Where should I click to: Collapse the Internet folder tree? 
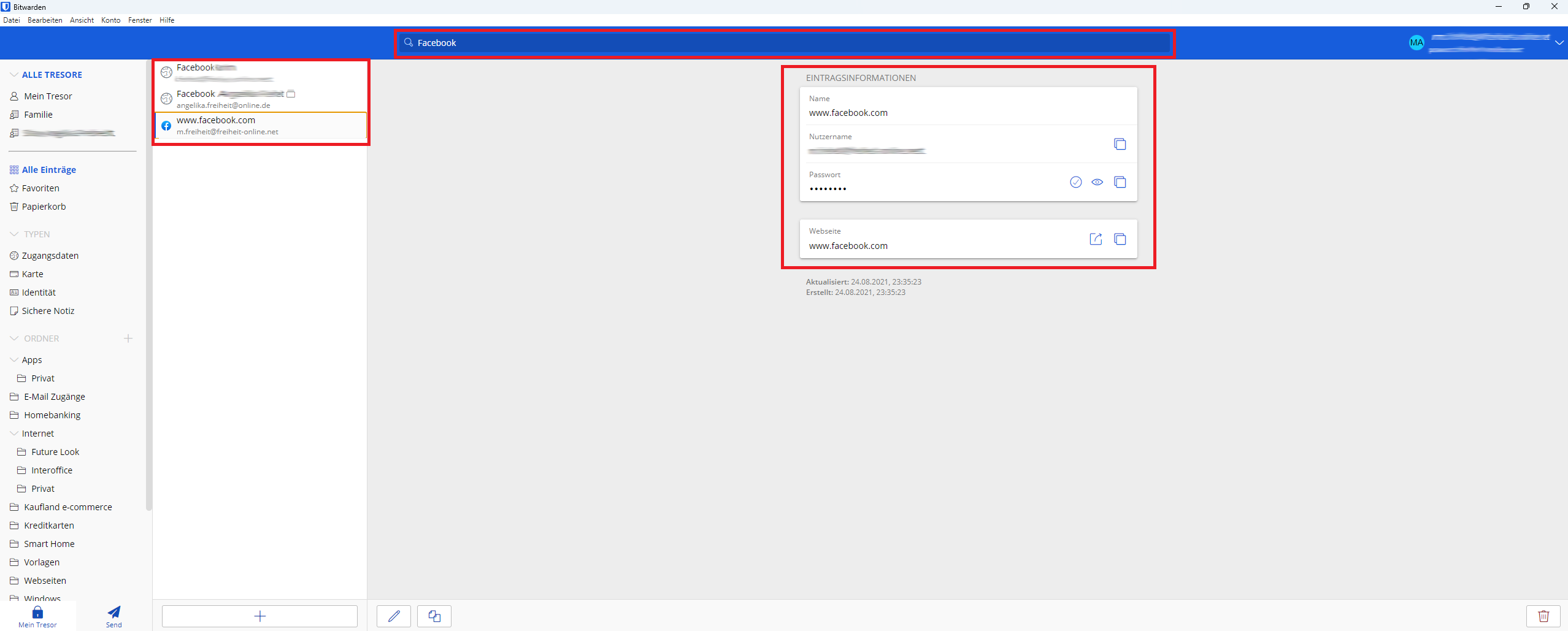click(14, 434)
